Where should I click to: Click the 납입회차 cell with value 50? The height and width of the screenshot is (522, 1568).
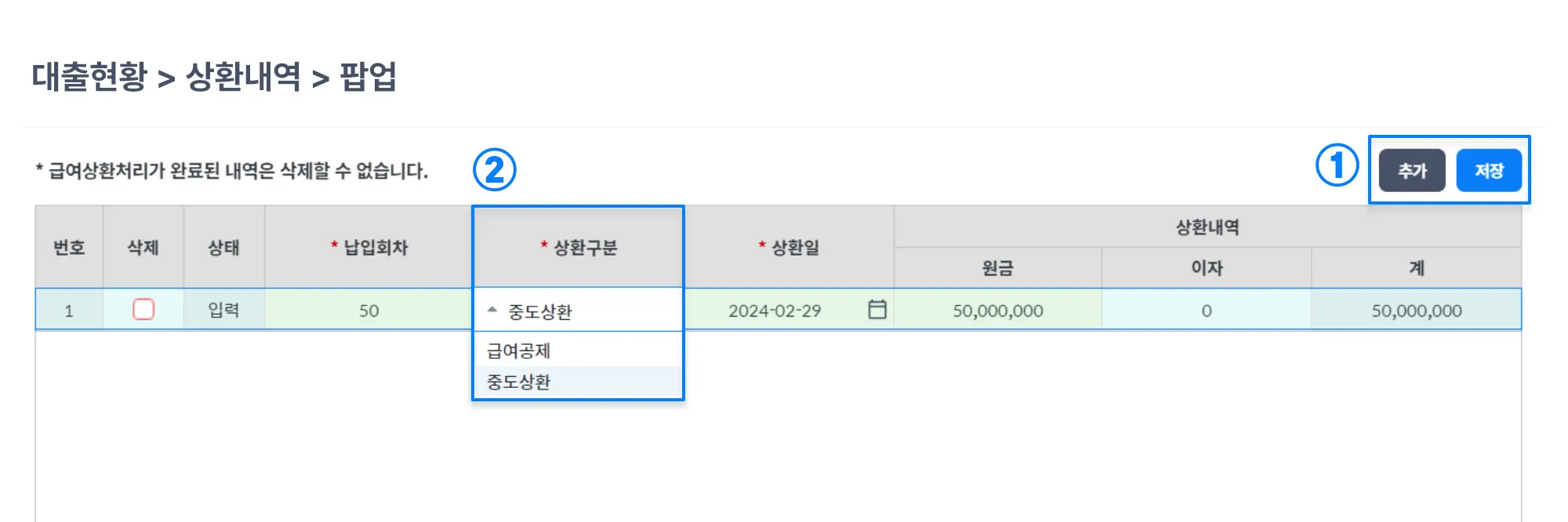click(x=368, y=310)
